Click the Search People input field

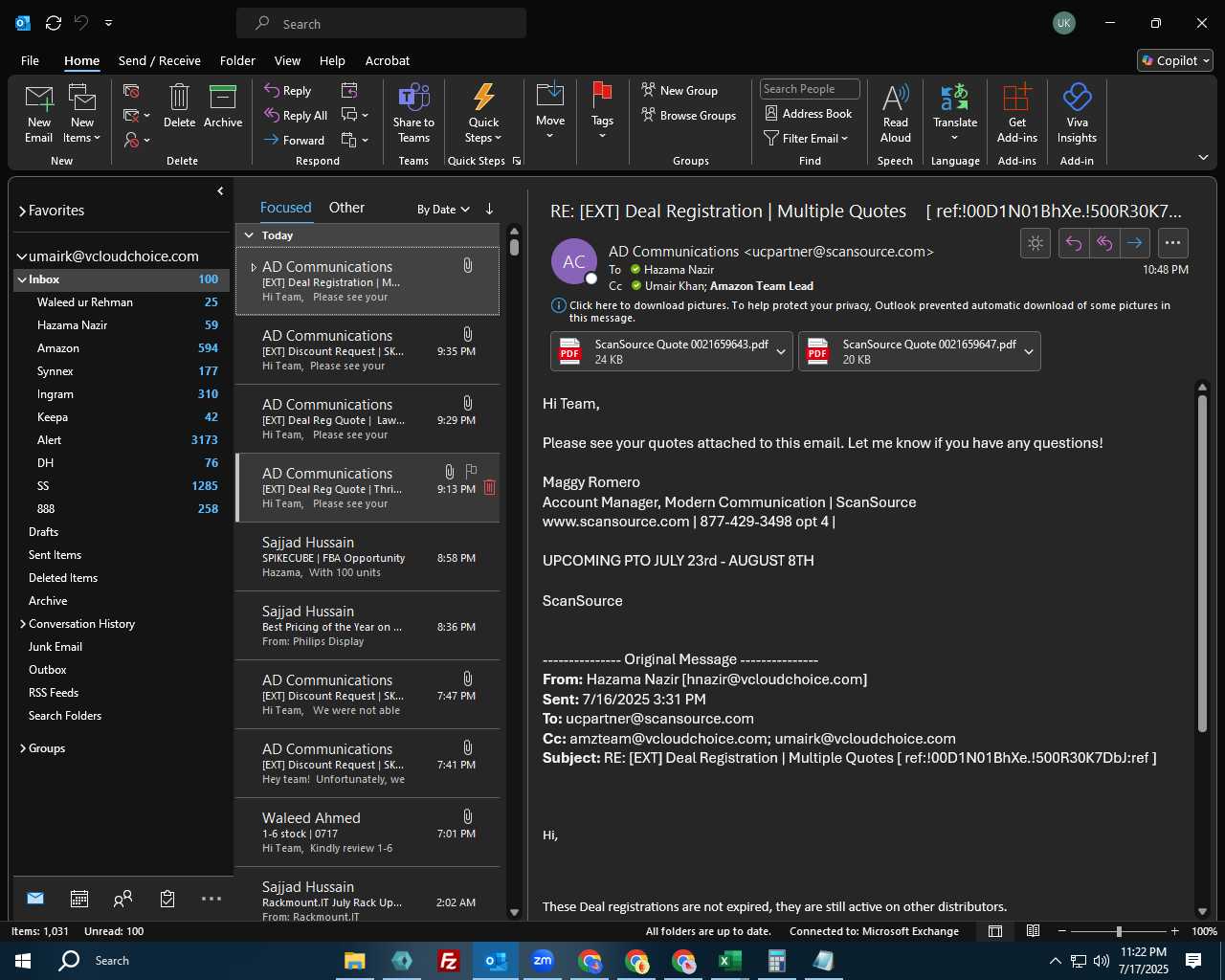810,89
